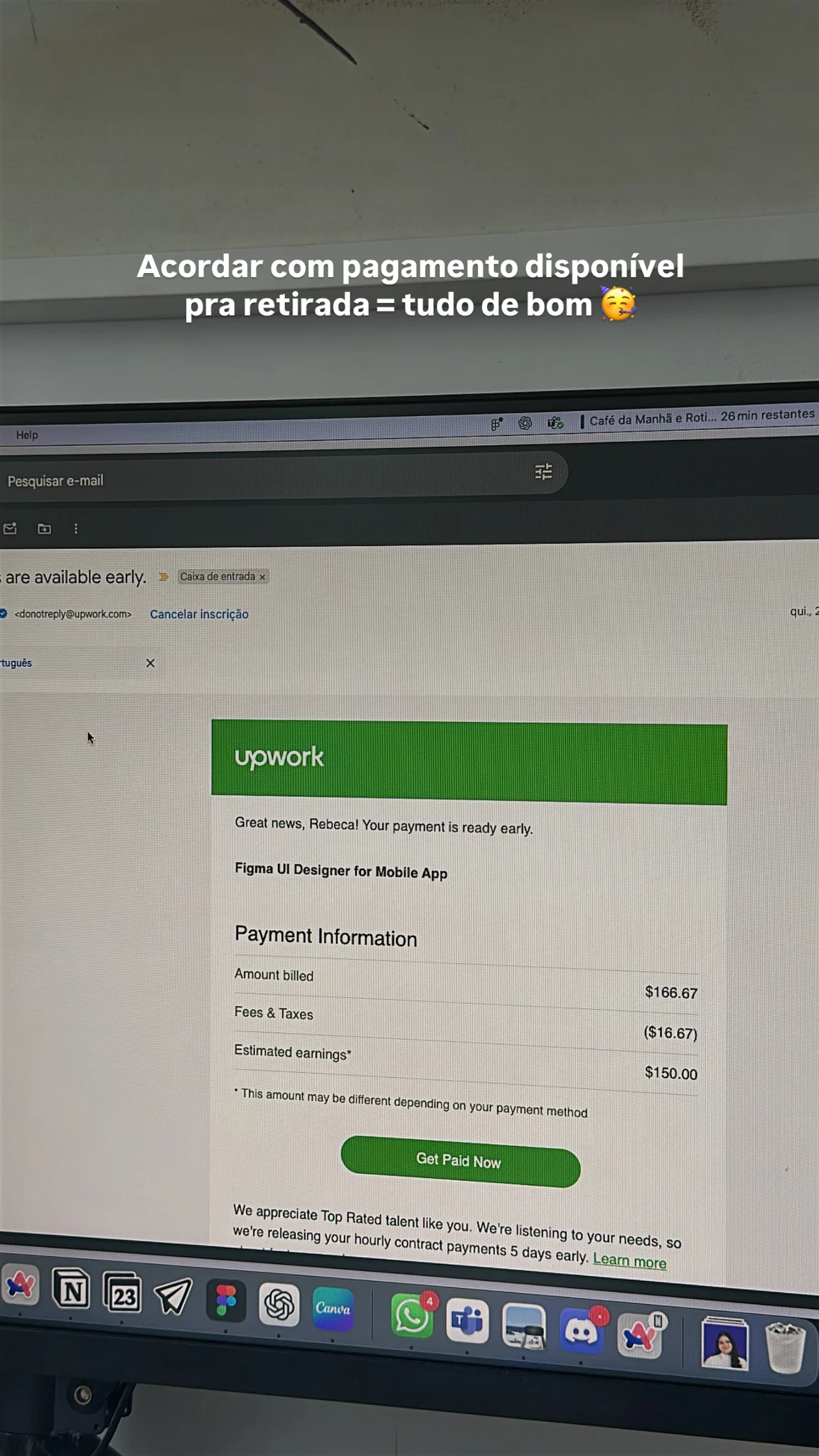Click the mark as unread envelope icon
This screenshot has width=819, height=1456.
(10, 528)
